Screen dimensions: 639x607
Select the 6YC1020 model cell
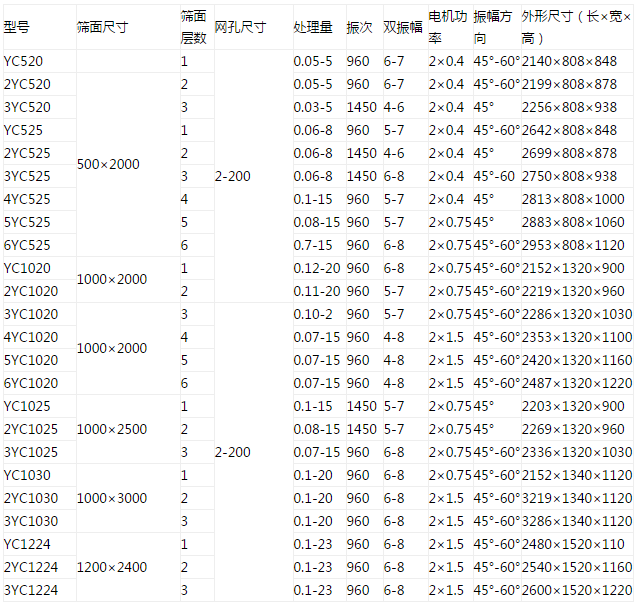(x=31, y=383)
